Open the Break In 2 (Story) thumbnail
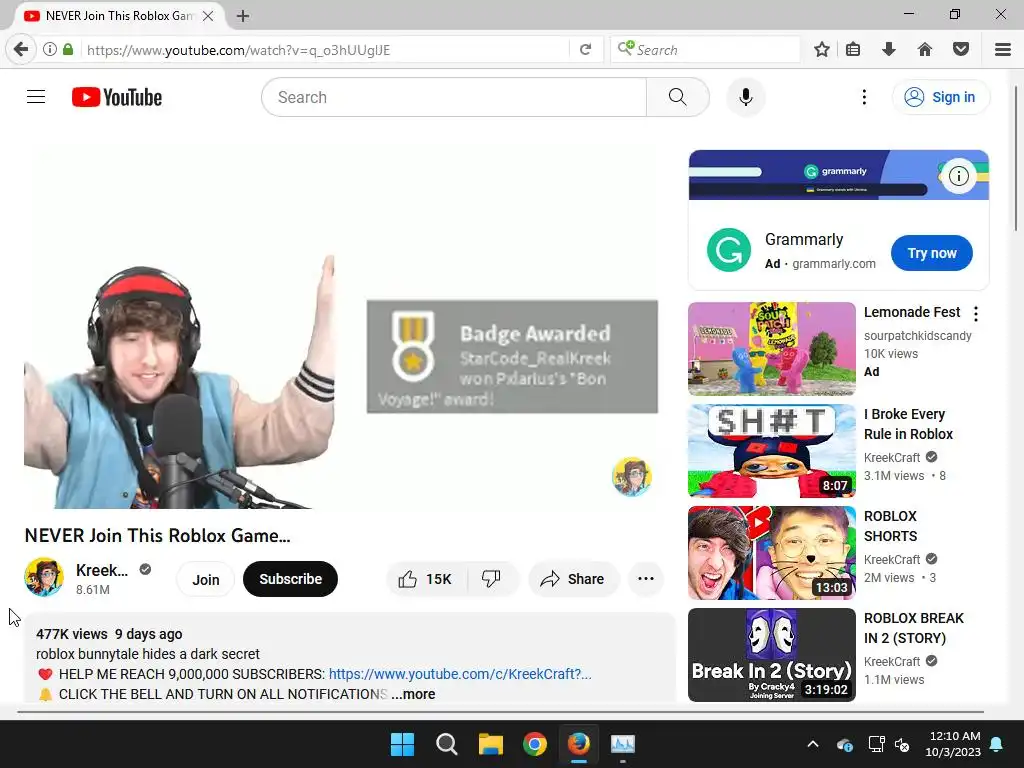This screenshot has width=1024, height=768. [771, 654]
